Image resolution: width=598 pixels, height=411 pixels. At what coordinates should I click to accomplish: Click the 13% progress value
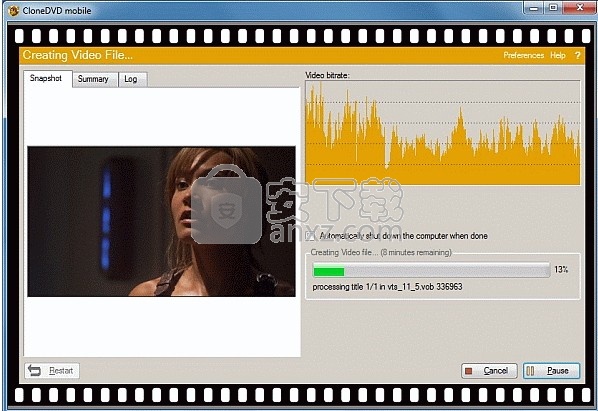[561, 270]
